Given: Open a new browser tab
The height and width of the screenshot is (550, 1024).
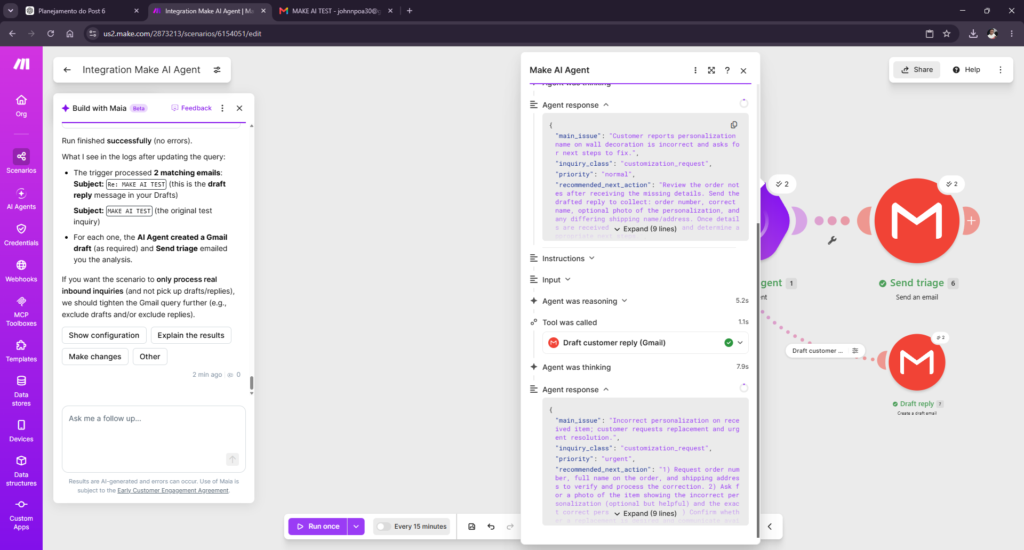Looking at the screenshot, I should [x=409, y=11].
